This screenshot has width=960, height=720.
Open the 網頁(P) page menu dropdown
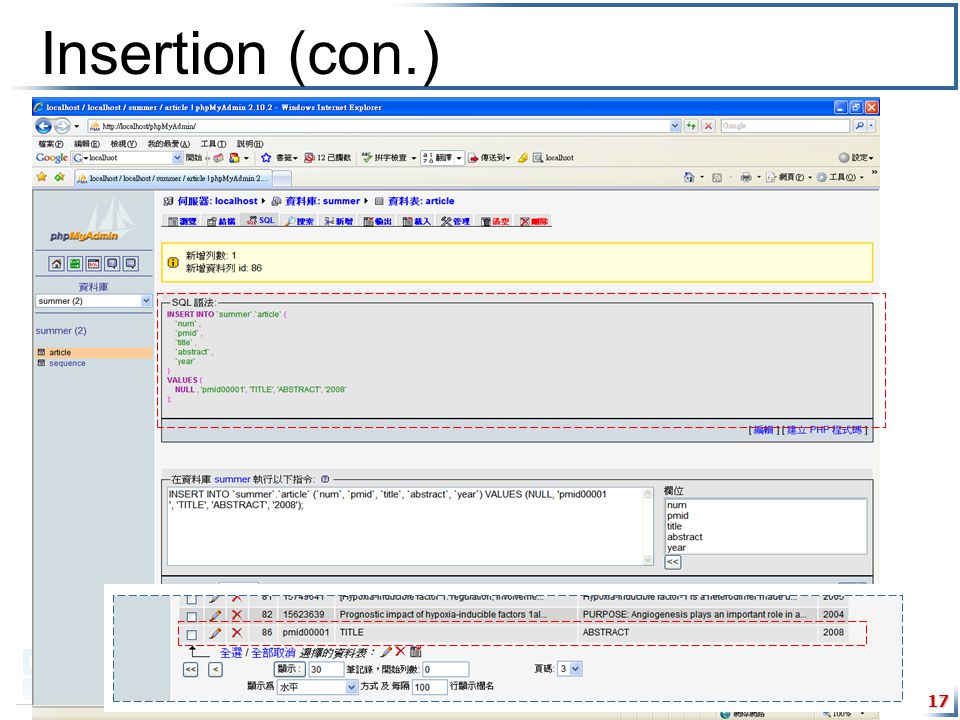[789, 178]
